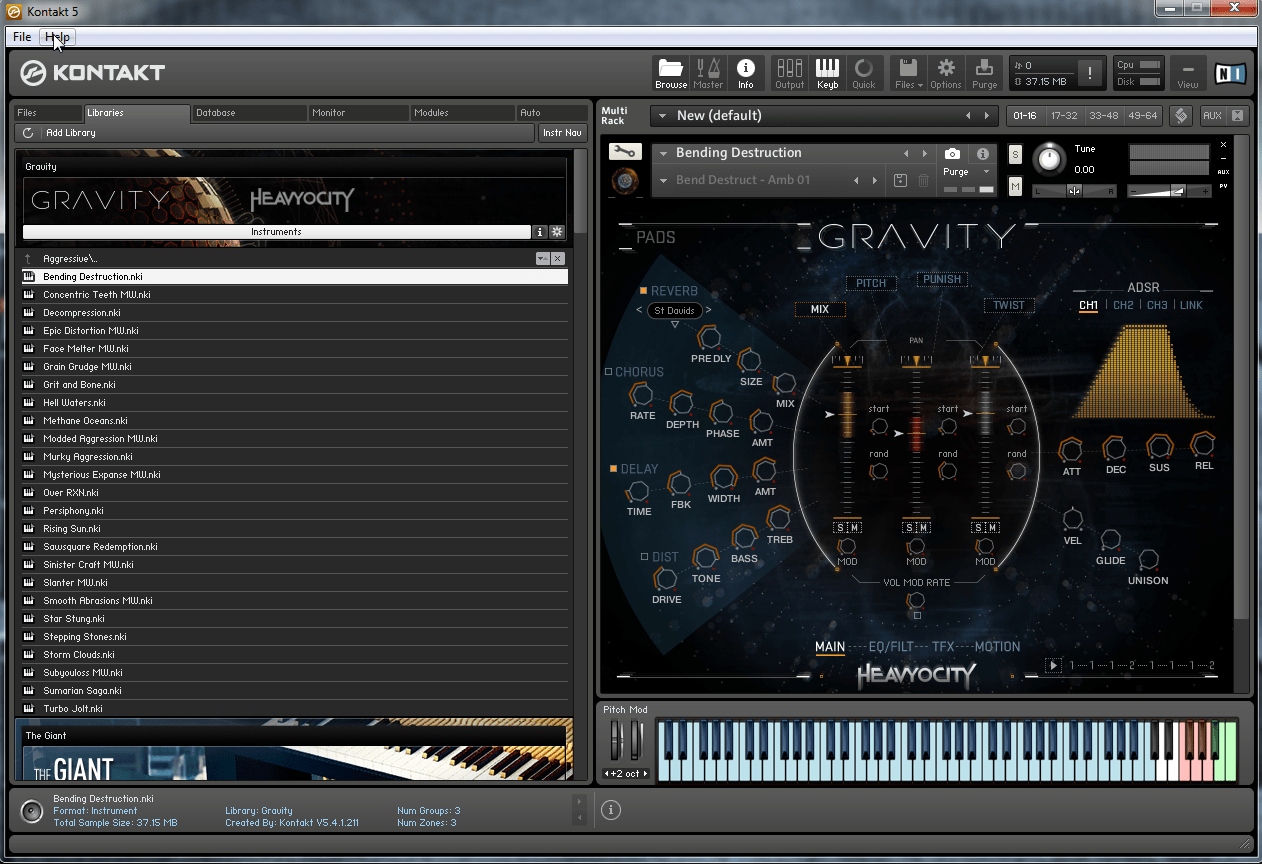
Task: Toggle ADSR LINK for channels
Action: coord(1191,306)
